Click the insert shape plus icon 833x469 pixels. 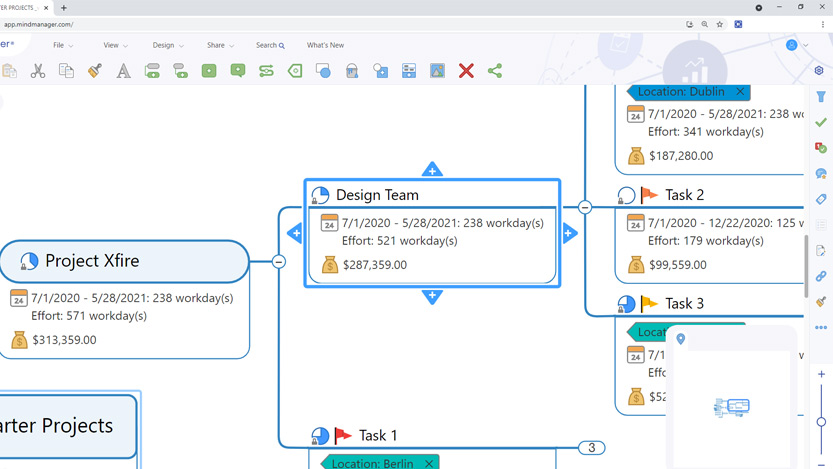pos(380,71)
